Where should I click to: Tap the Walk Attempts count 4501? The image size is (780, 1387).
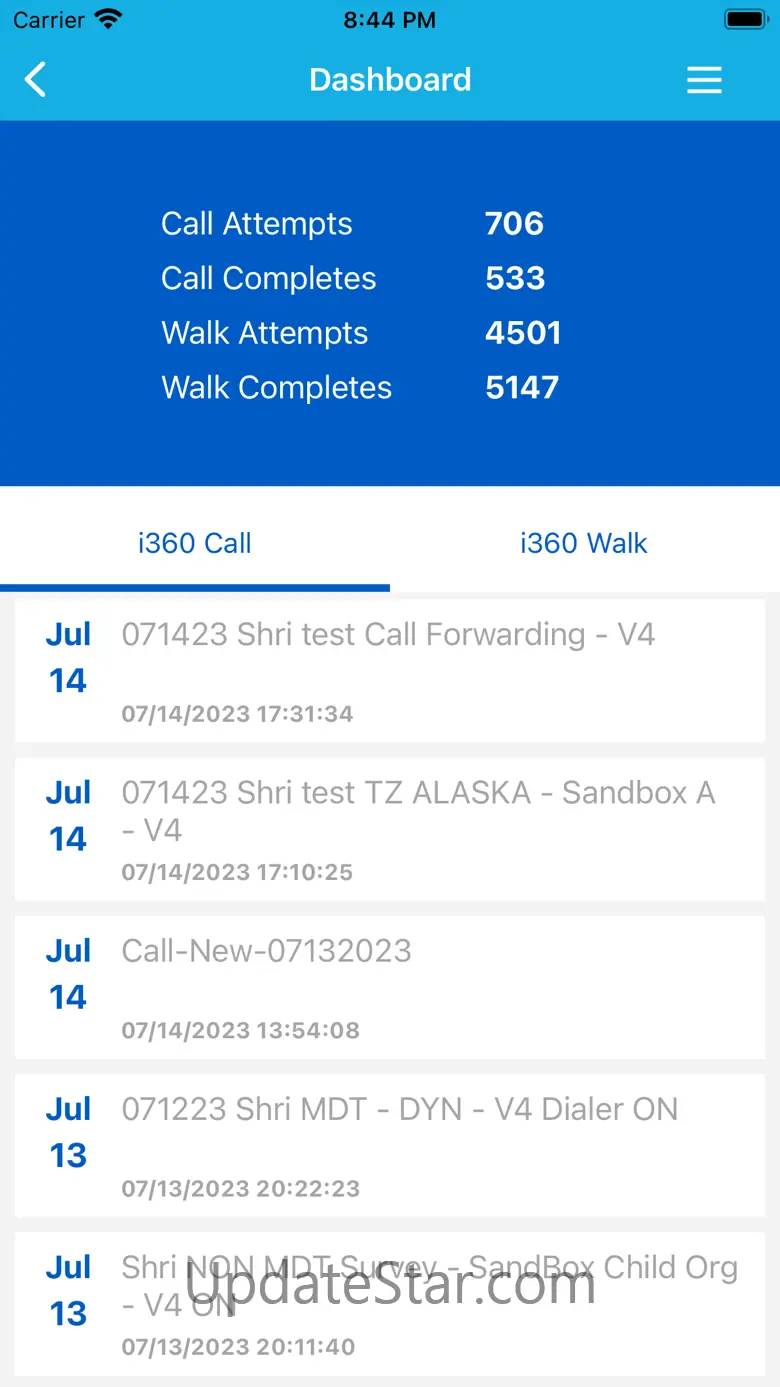click(523, 333)
